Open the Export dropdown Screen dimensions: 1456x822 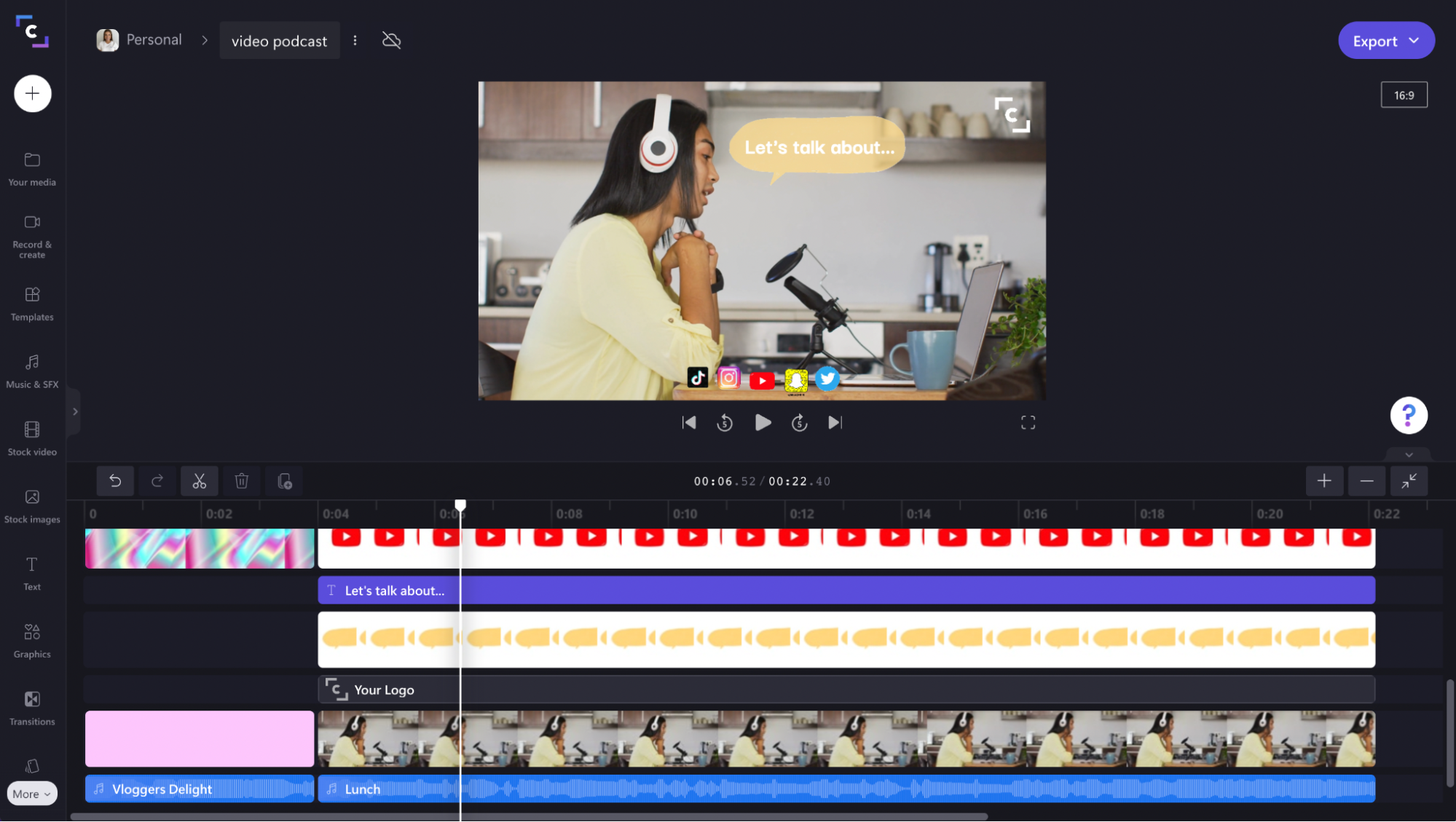pyautogui.click(x=1385, y=41)
